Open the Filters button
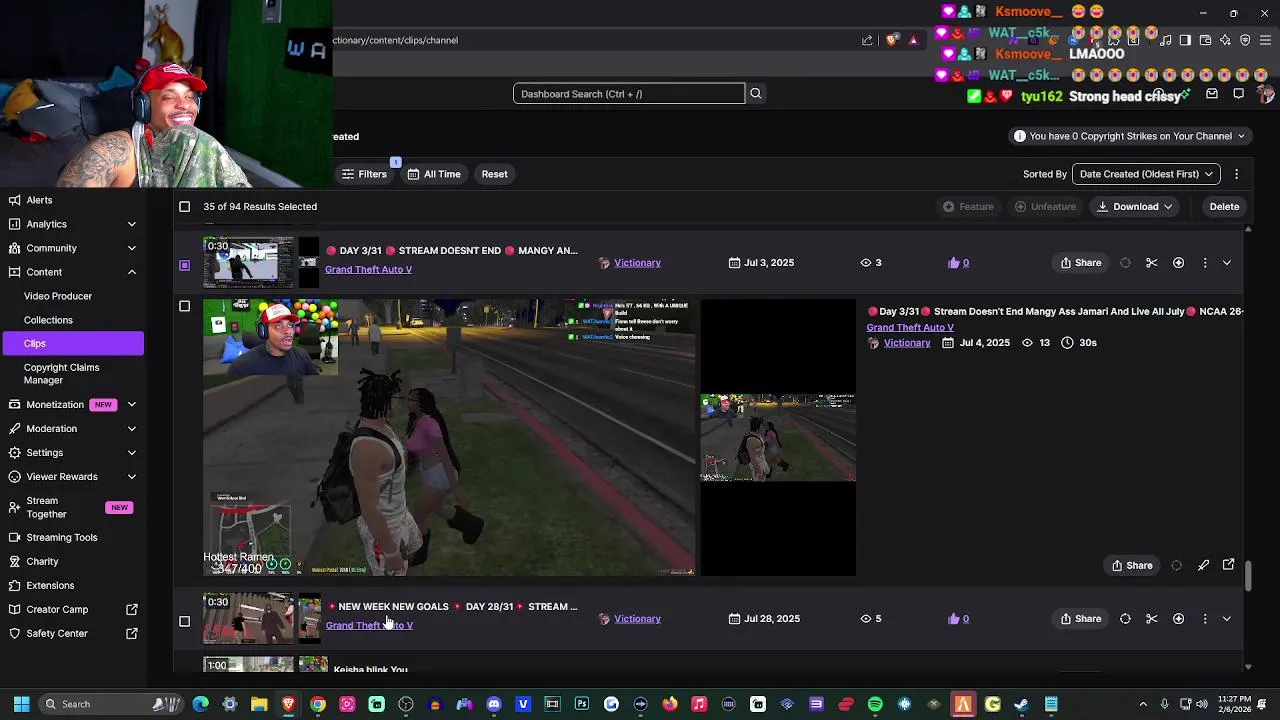The width and height of the screenshot is (1280, 720). click(x=364, y=174)
